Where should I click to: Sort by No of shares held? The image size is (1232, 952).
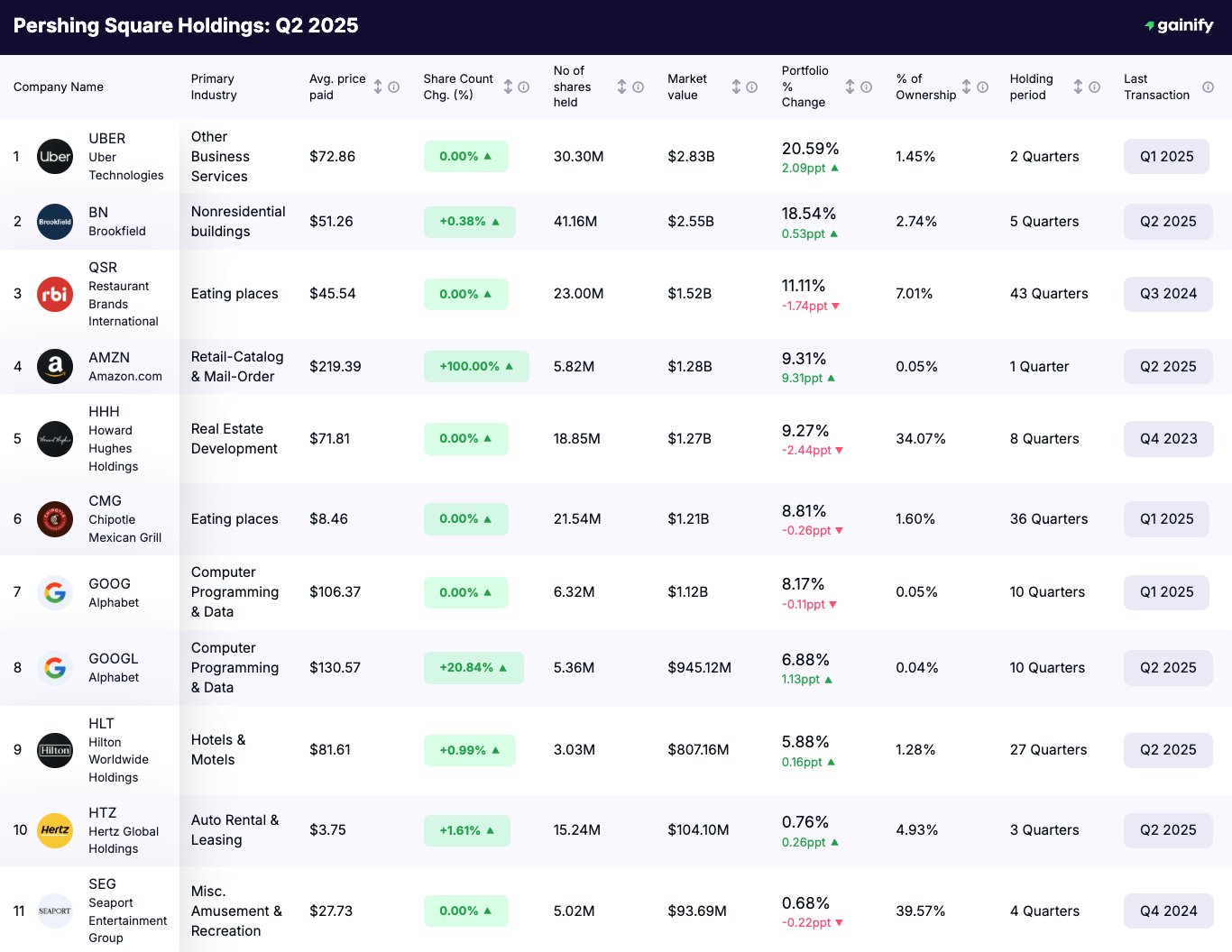(x=621, y=87)
